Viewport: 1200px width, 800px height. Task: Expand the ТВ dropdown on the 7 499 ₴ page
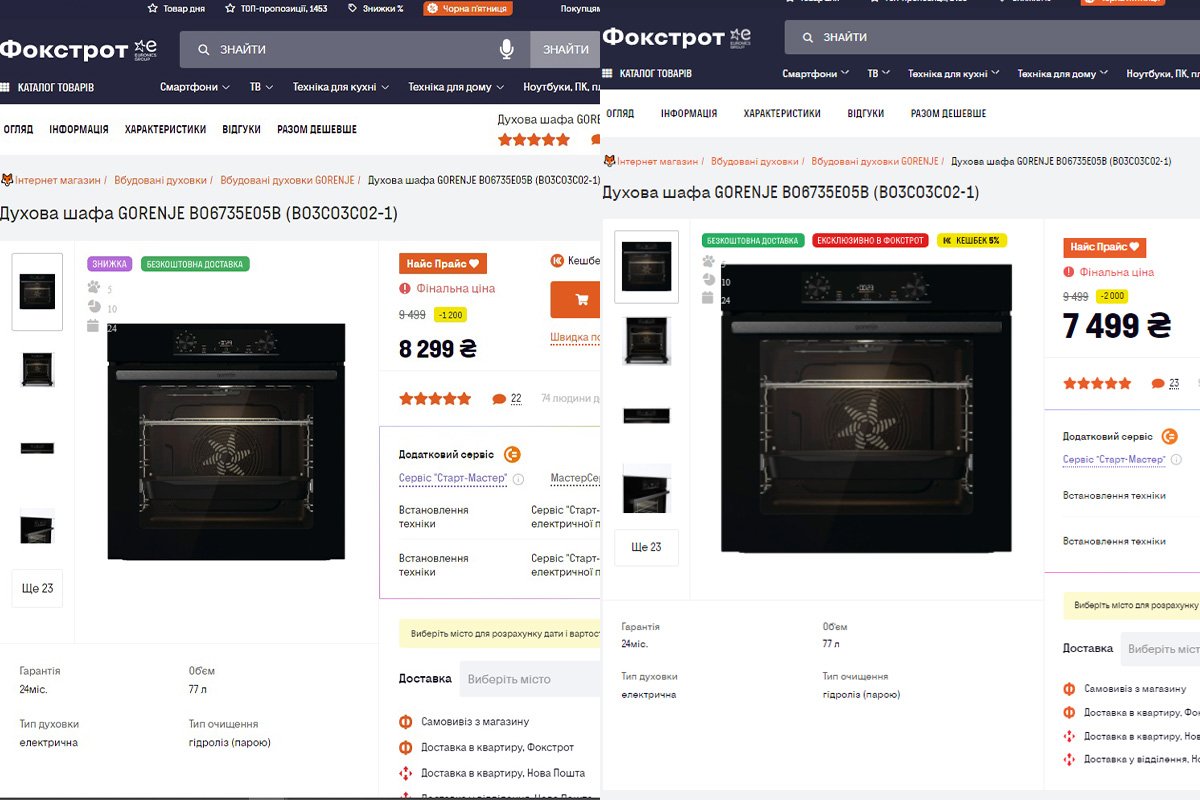(878, 73)
